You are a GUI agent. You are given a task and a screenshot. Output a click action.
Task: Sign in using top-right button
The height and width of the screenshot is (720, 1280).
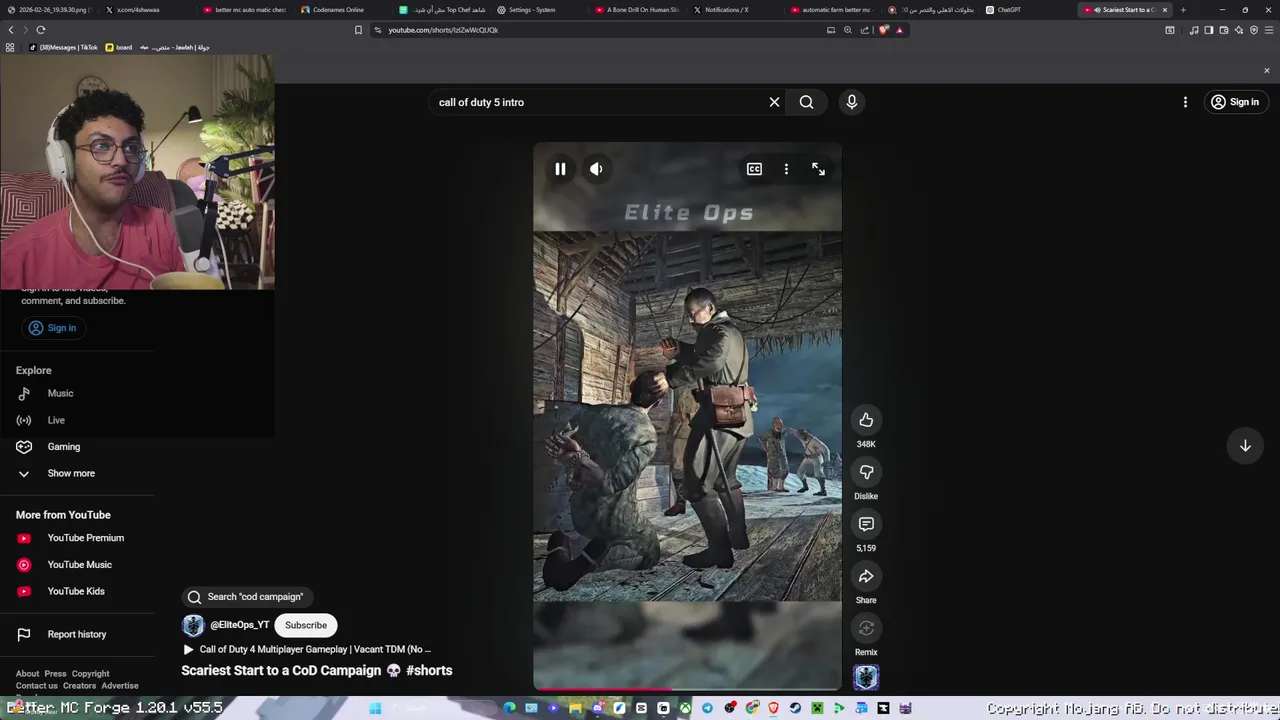(x=1234, y=102)
